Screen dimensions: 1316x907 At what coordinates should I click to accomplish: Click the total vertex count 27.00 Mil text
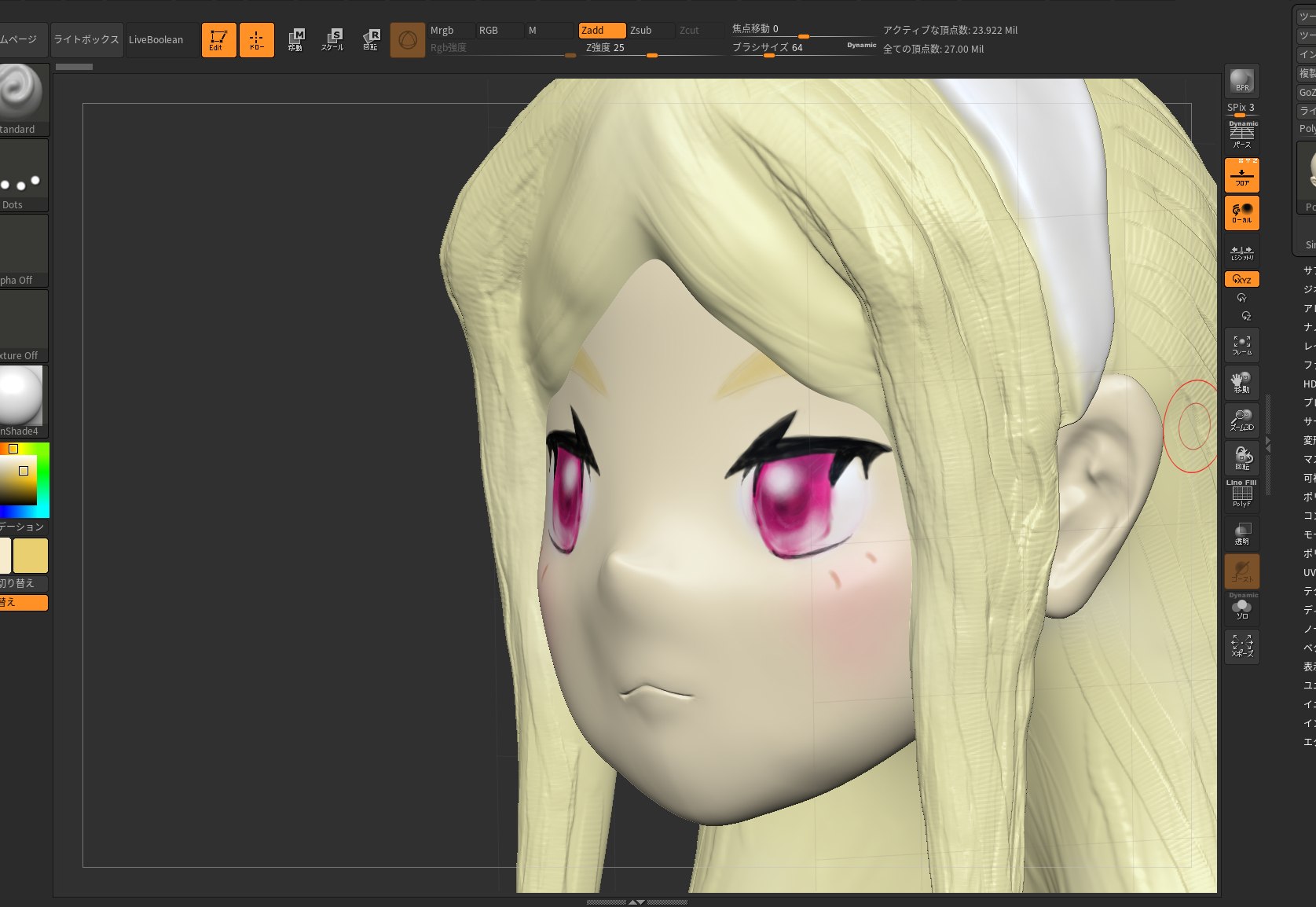pos(933,49)
